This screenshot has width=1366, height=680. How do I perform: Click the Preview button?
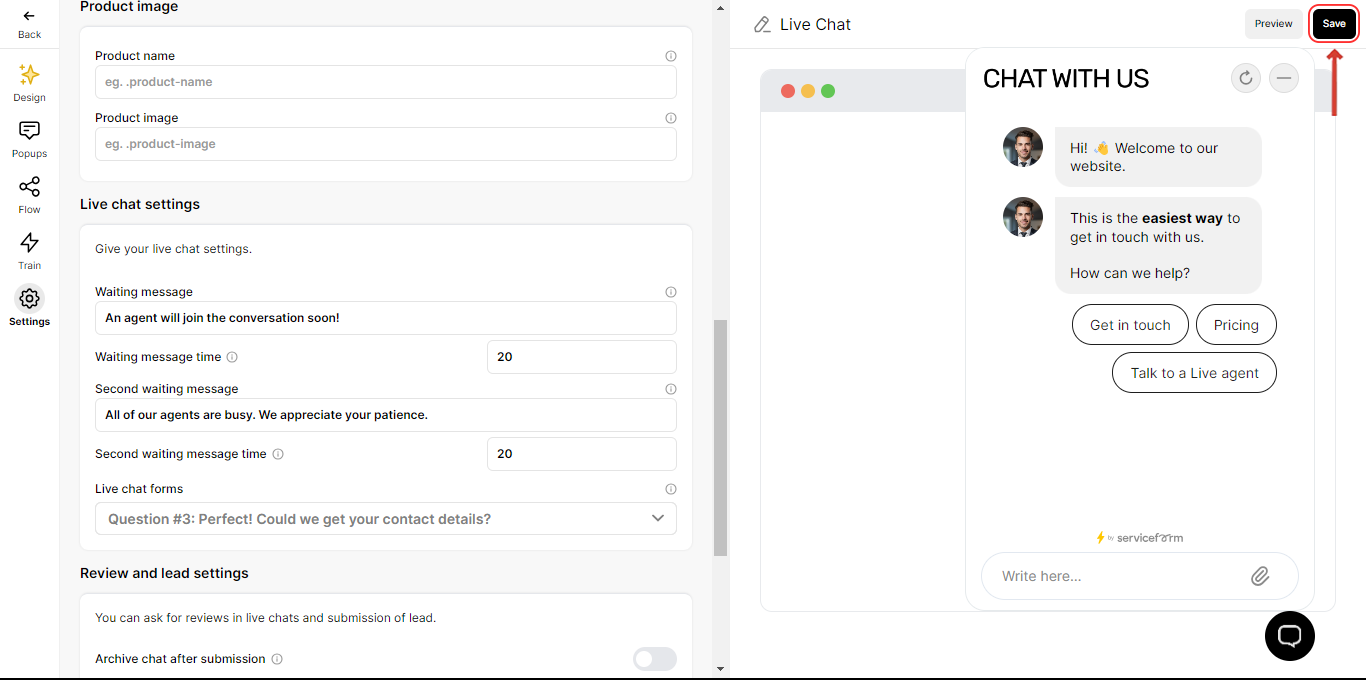click(x=1274, y=24)
